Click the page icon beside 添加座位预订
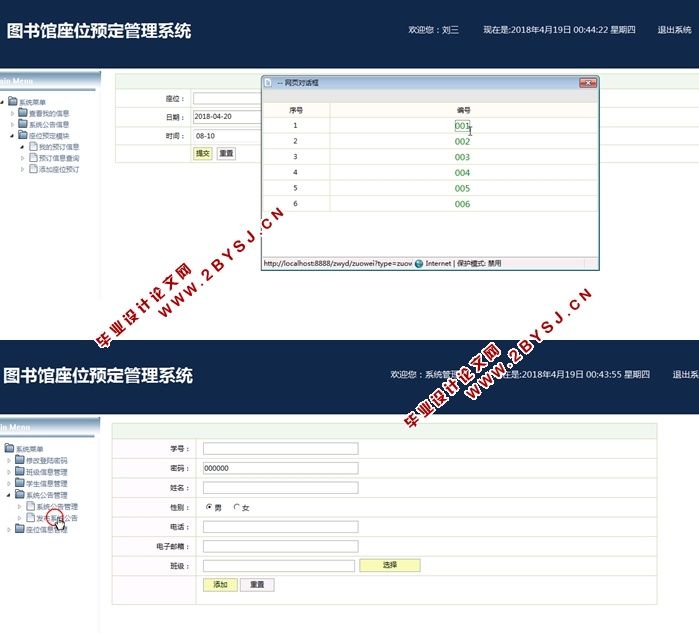Viewport: 699px width, 633px height. tap(33, 169)
